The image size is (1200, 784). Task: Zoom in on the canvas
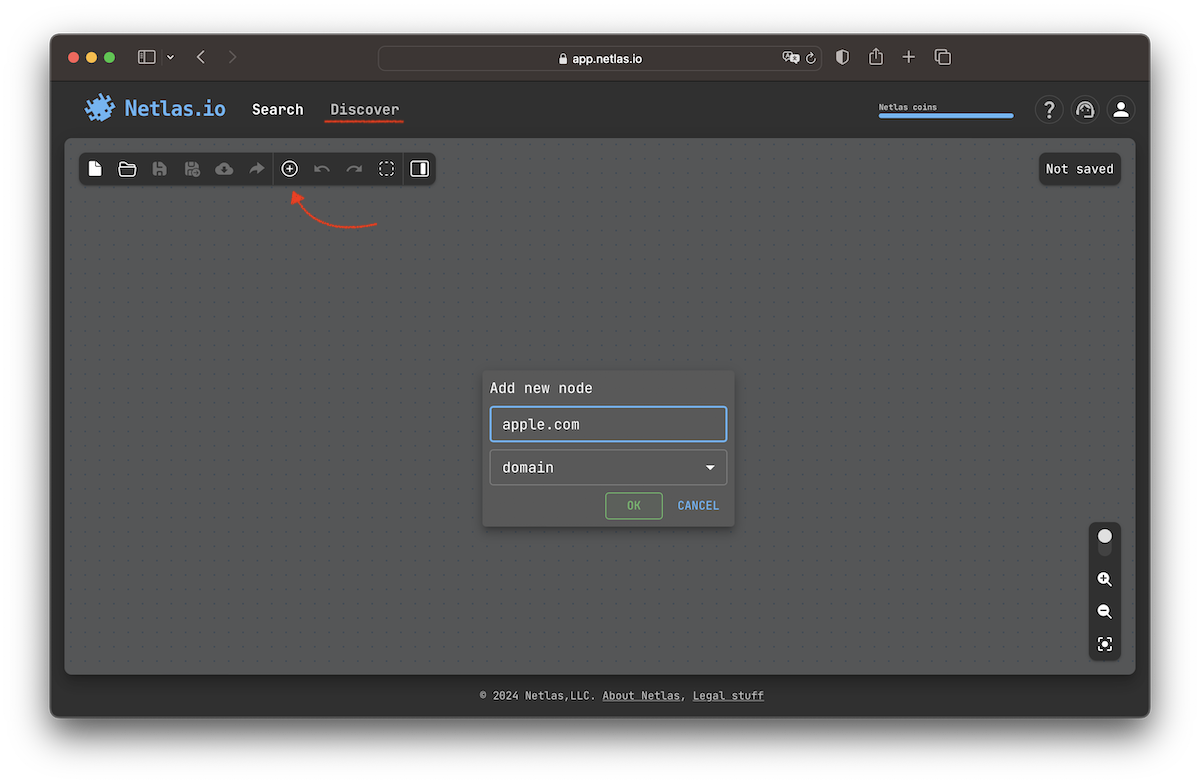pos(1104,579)
